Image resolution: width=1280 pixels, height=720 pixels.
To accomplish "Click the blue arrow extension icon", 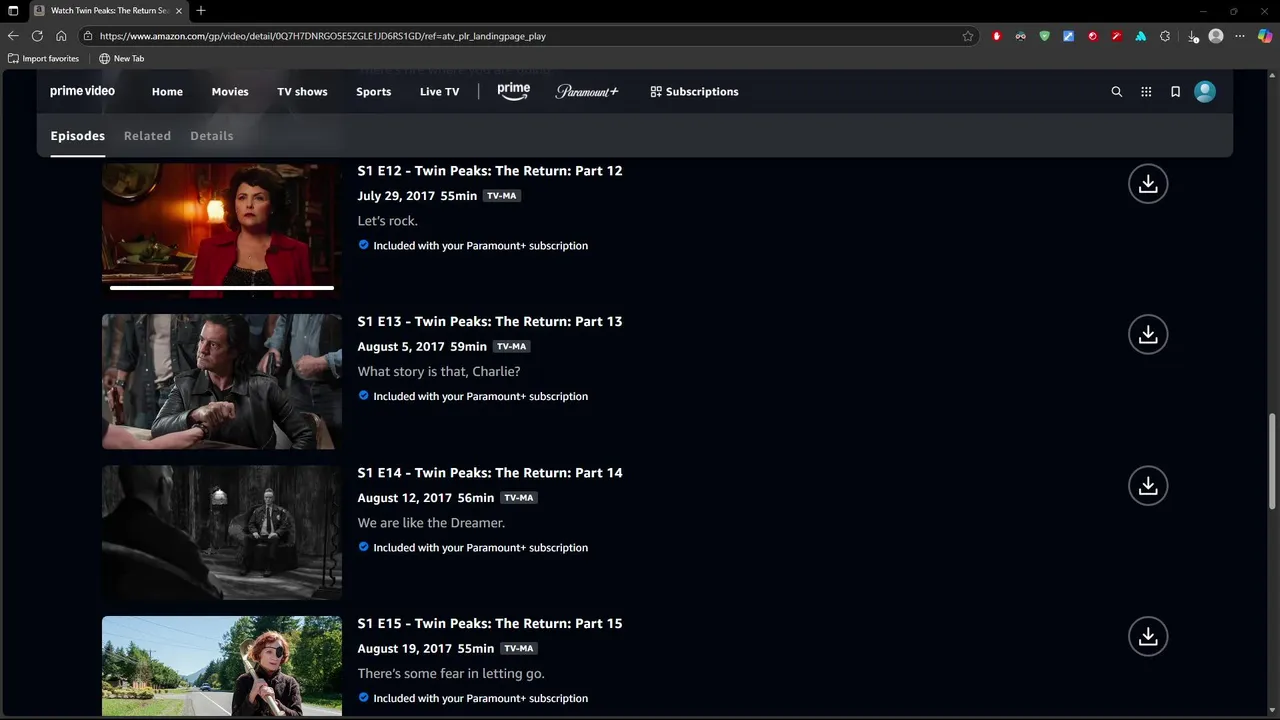I will 1069,36.
